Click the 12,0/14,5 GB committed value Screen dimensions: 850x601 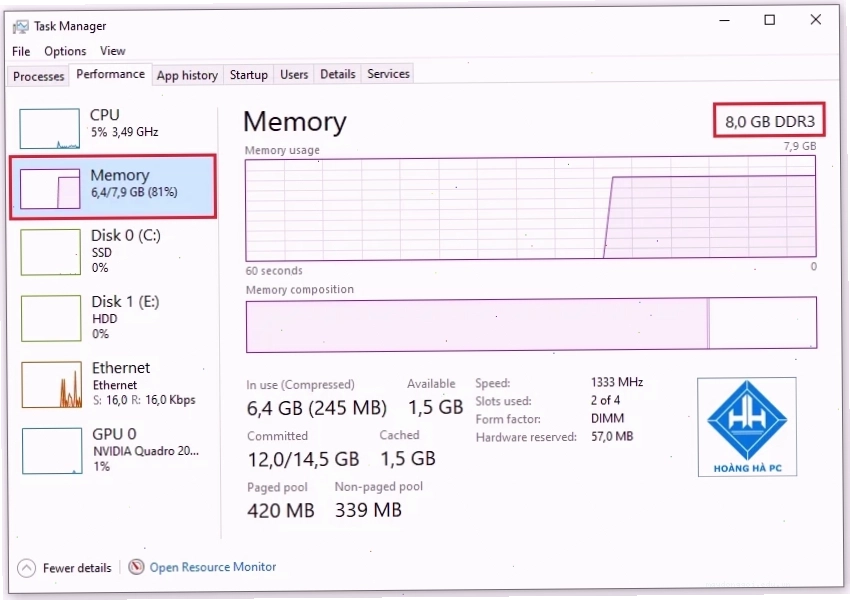304,460
